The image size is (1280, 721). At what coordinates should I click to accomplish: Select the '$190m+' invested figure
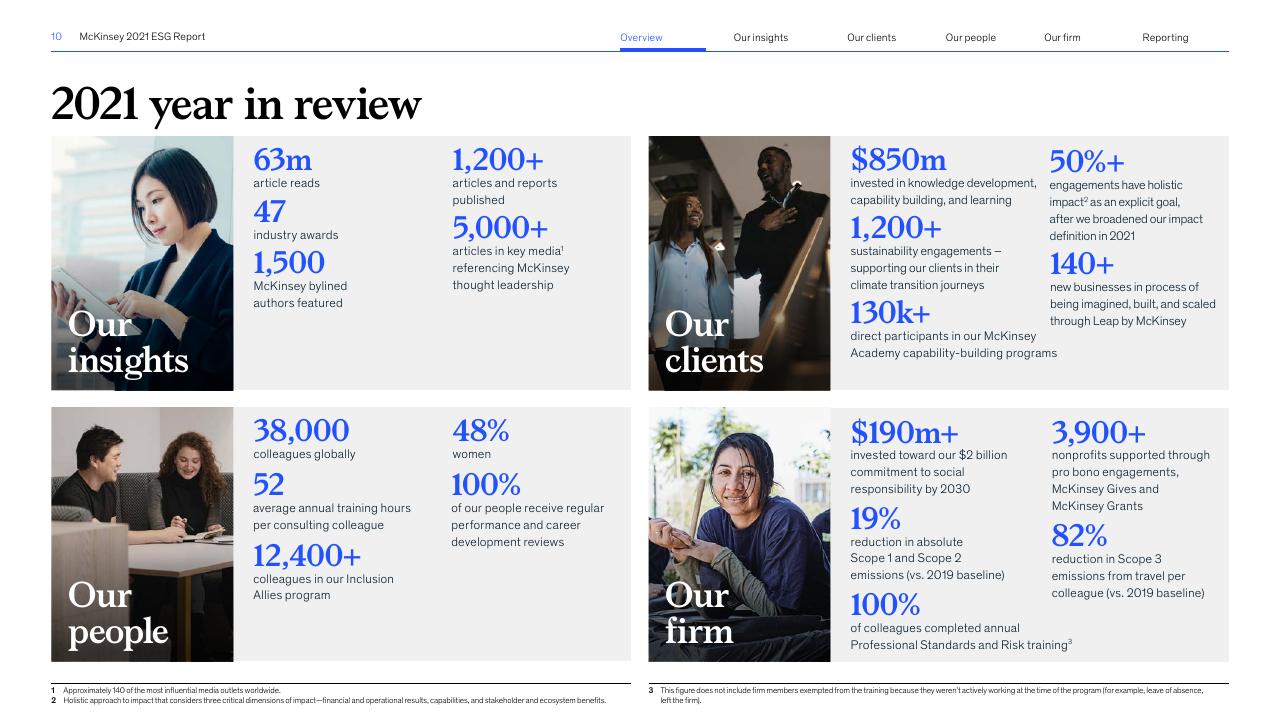[x=904, y=432]
